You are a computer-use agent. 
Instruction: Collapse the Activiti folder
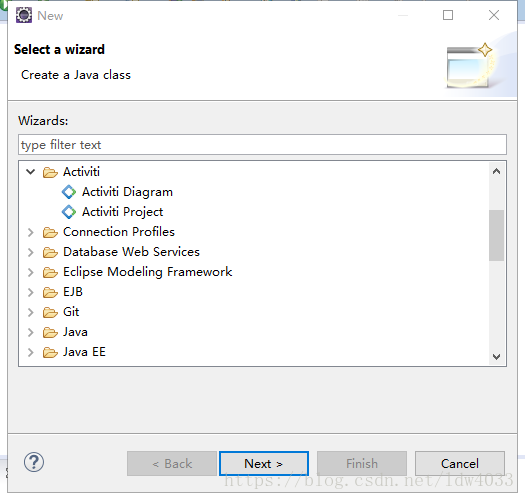(30, 172)
